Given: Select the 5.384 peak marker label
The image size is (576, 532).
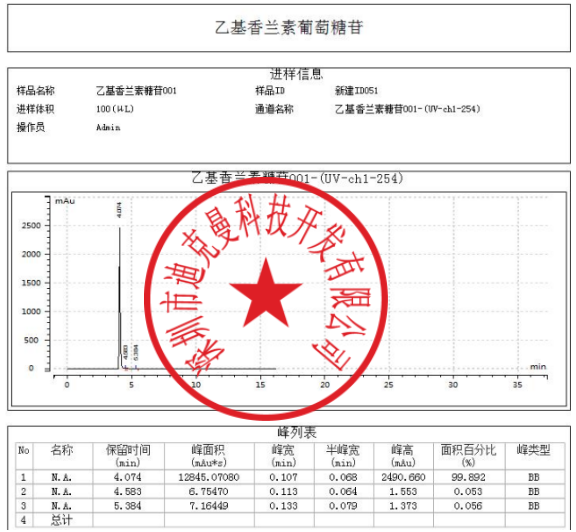Looking at the screenshot, I should 136,352.
